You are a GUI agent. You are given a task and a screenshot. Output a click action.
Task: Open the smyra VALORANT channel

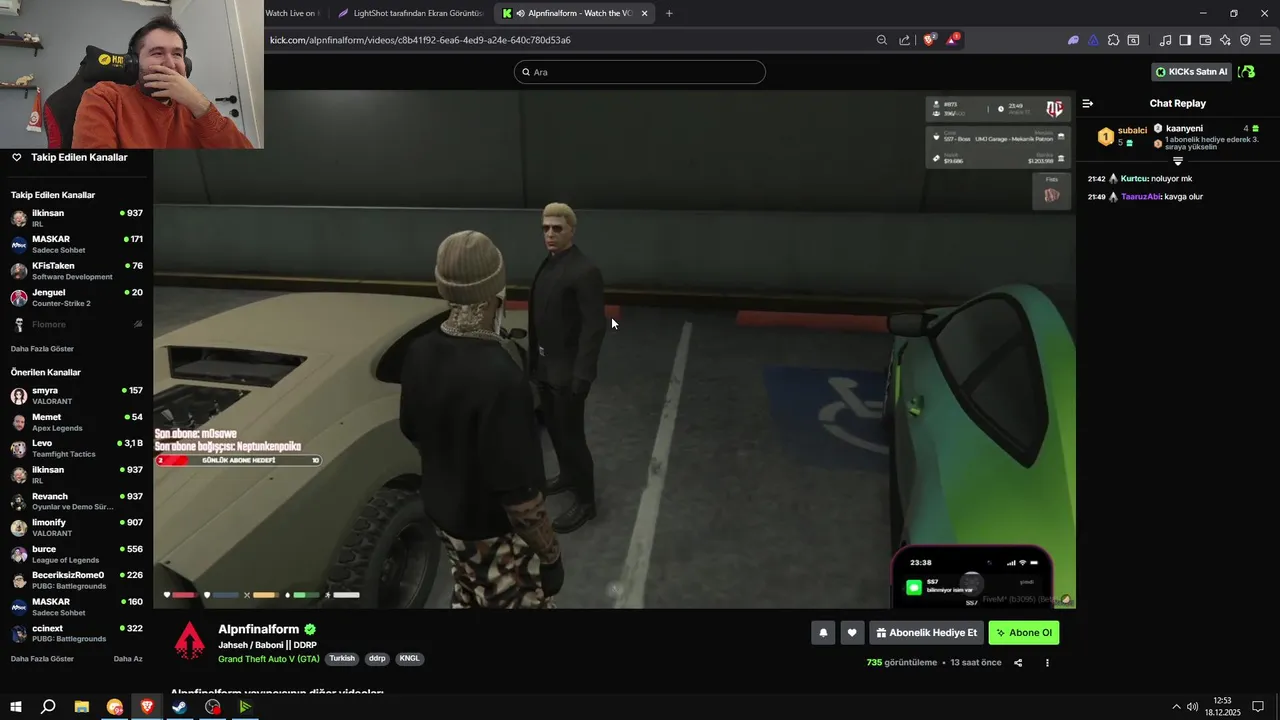pyautogui.click(x=77, y=395)
